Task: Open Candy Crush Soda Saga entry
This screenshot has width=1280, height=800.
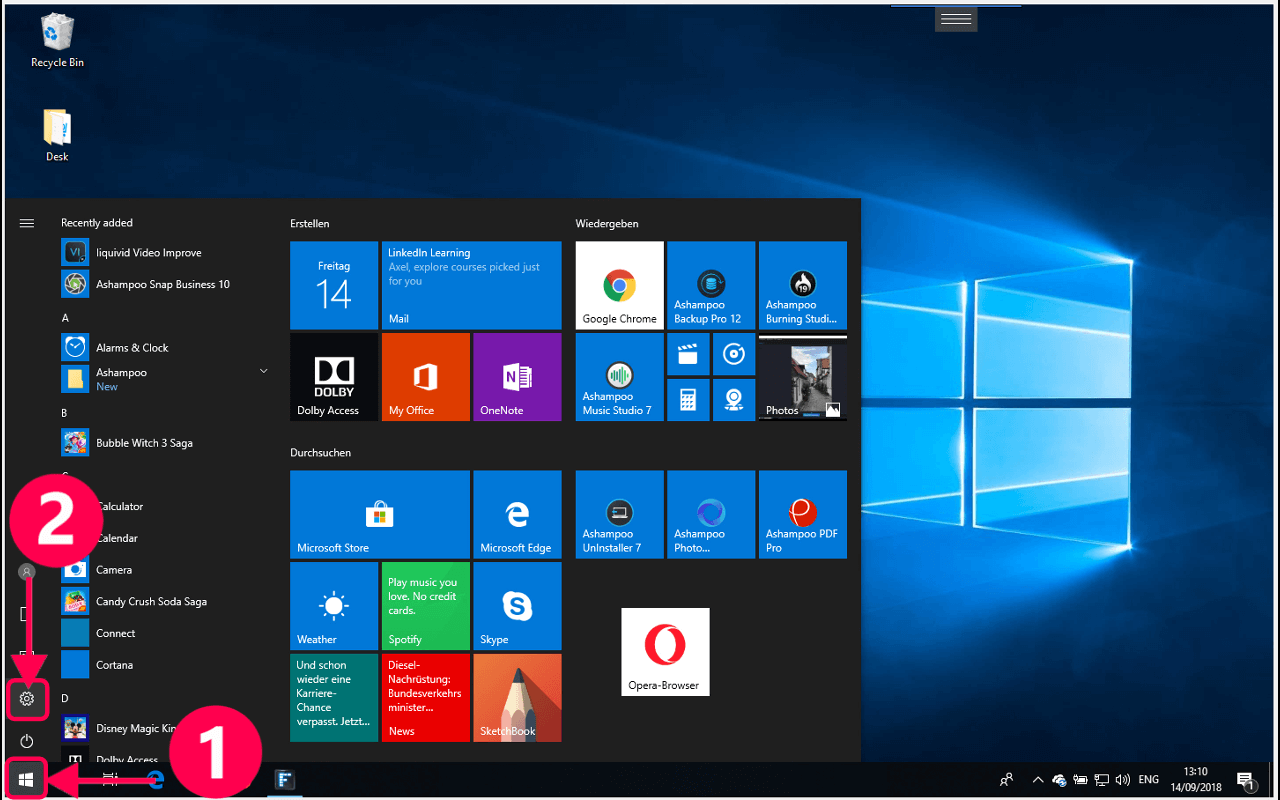Action: point(165,602)
